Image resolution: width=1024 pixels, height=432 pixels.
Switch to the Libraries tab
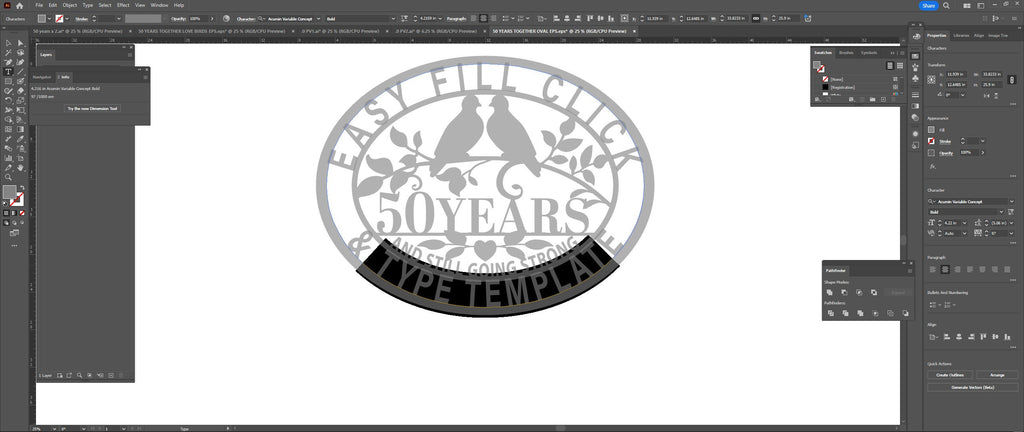tap(961, 35)
